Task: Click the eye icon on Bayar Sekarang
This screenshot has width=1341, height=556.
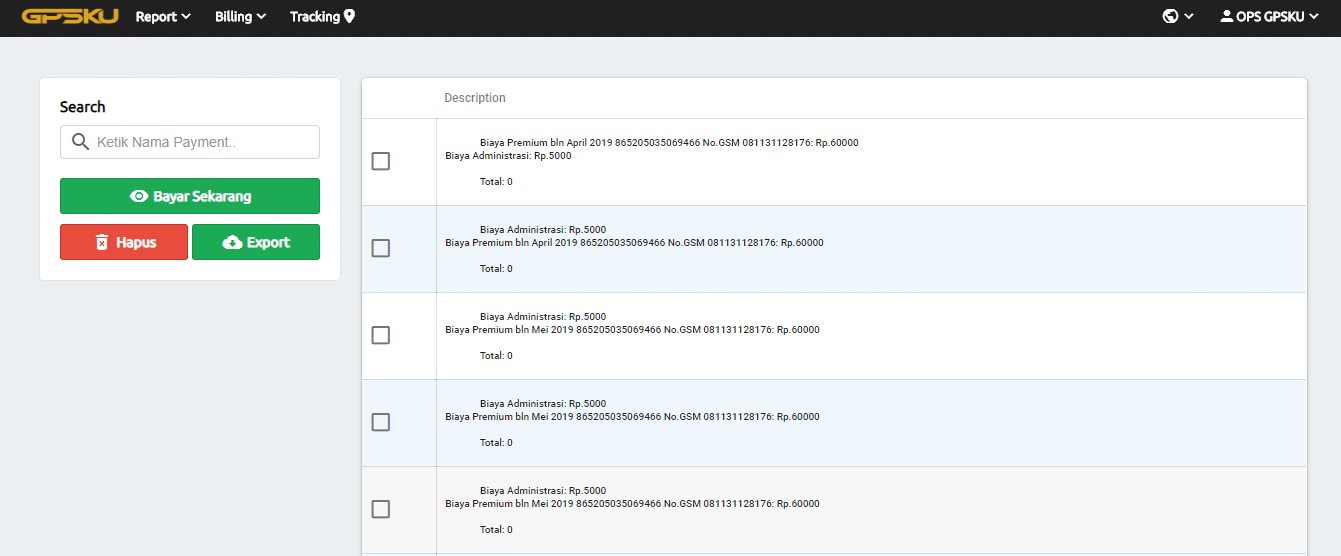Action: pyautogui.click(x=139, y=196)
